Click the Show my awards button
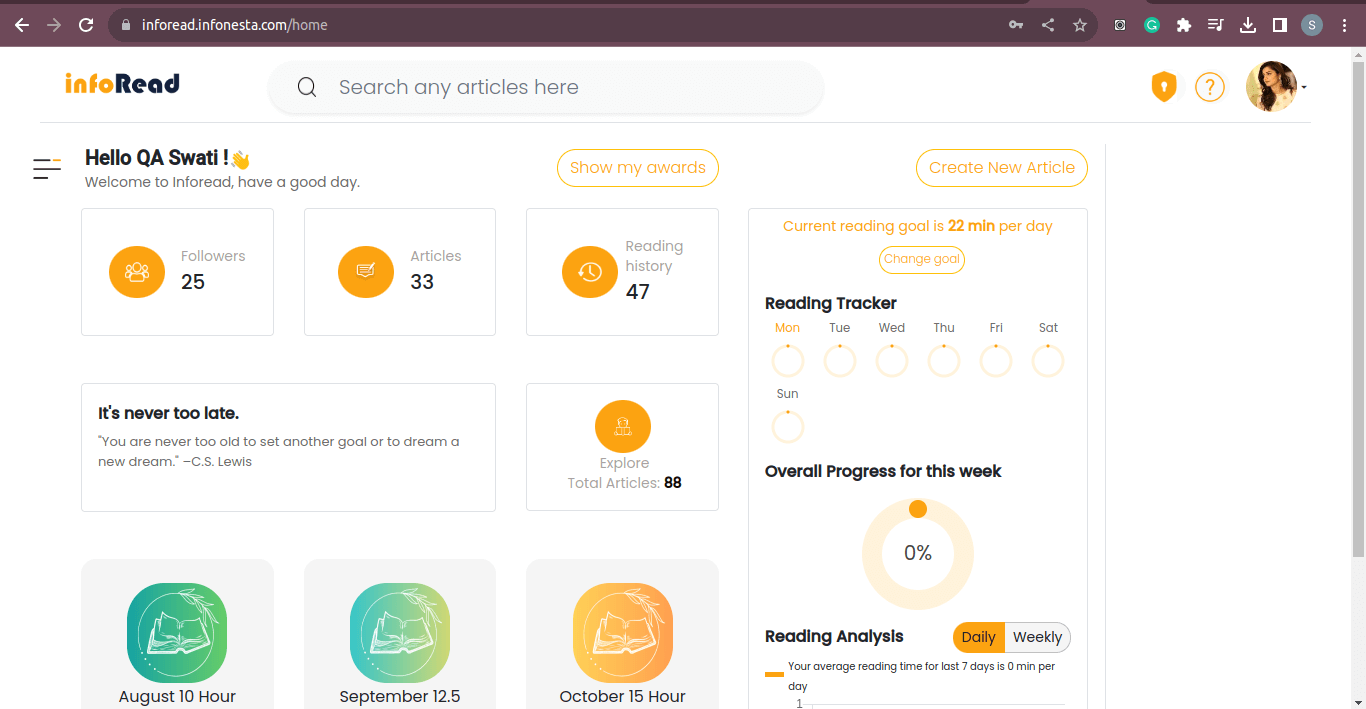The height and width of the screenshot is (709, 1366). pyautogui.click(x=638, y=168)
